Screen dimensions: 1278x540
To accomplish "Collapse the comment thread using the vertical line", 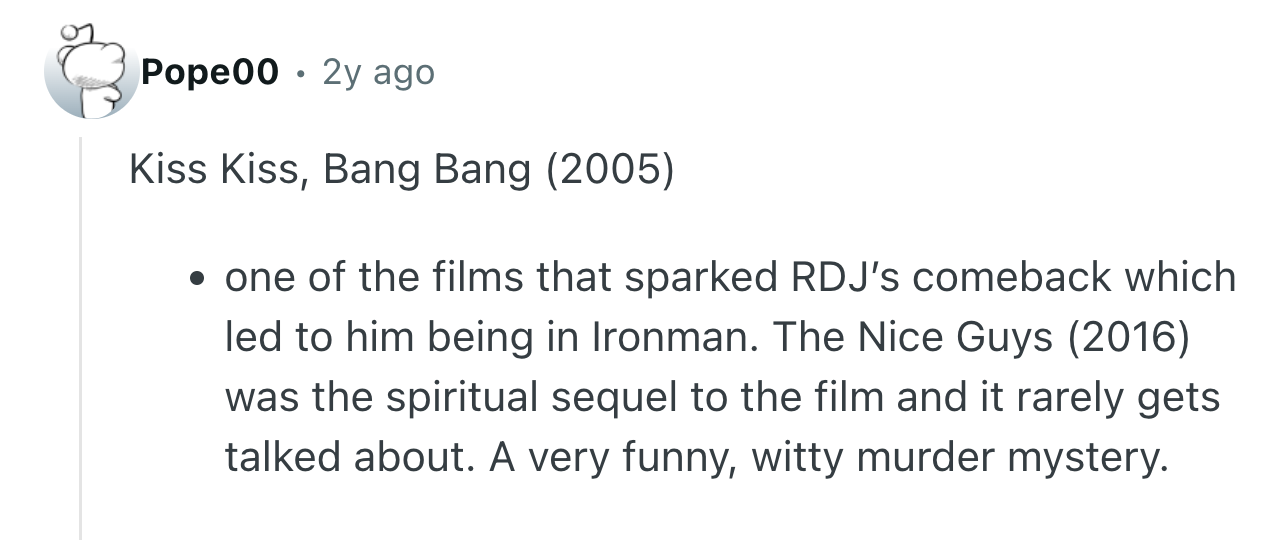I will click(x=81, y=340).
